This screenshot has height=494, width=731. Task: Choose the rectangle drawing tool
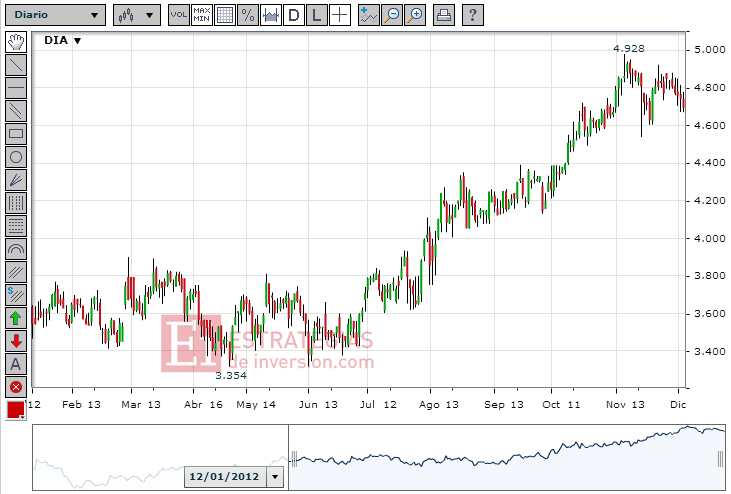click(16, 133)
